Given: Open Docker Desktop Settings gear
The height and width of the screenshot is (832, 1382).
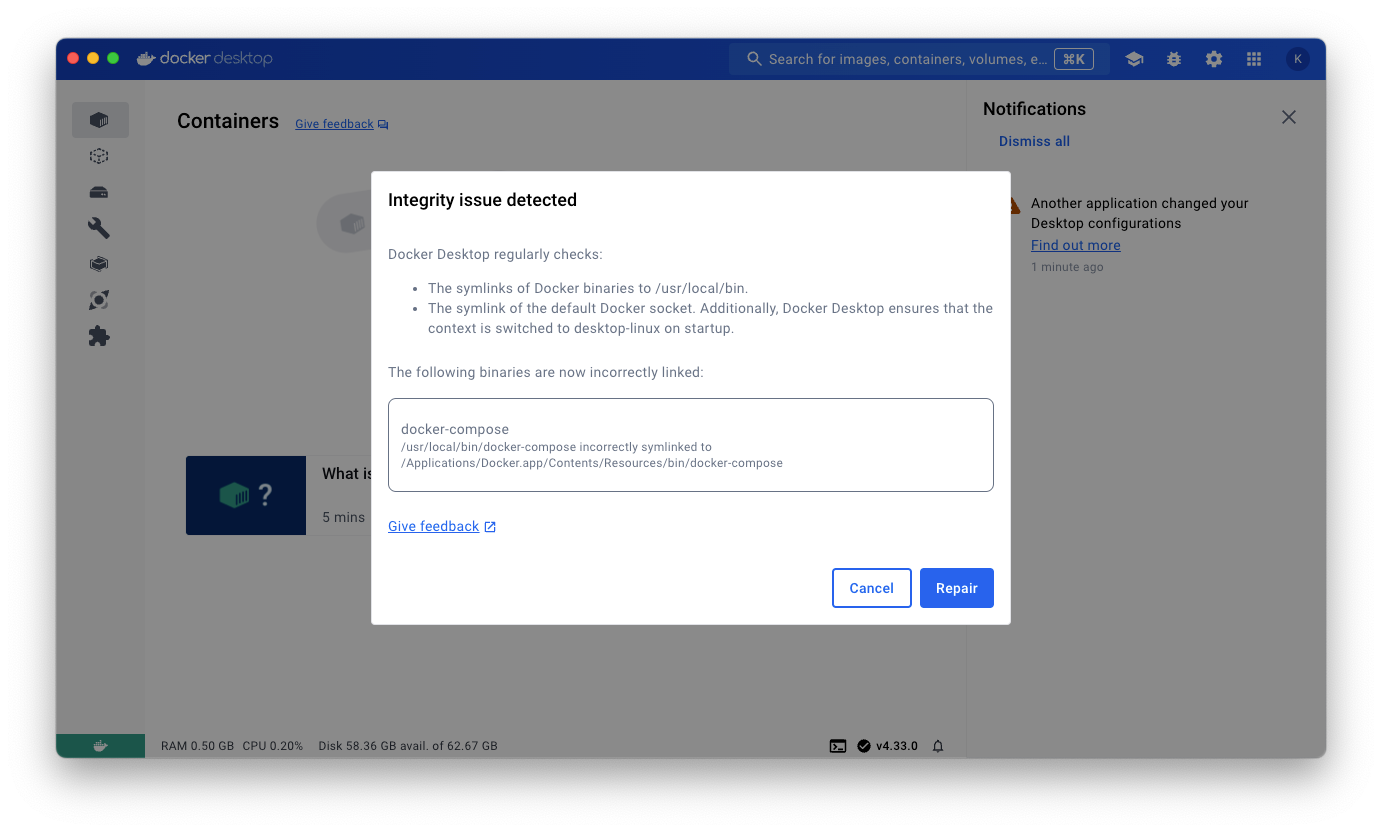Looking at the screenshot, I should click(x=1213, y=59).
